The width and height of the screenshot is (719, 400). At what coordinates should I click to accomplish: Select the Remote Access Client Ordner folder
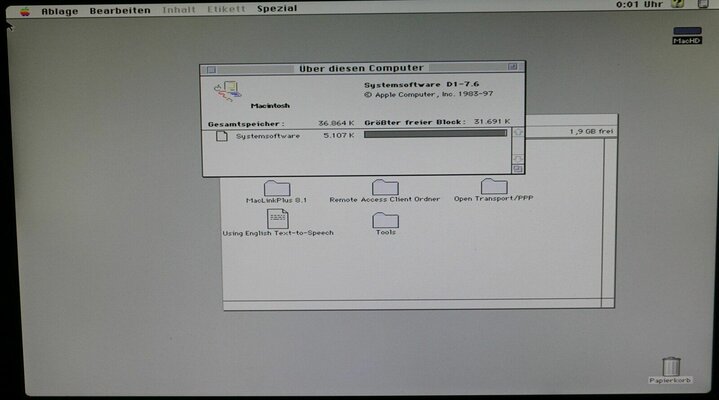point(385,187)
